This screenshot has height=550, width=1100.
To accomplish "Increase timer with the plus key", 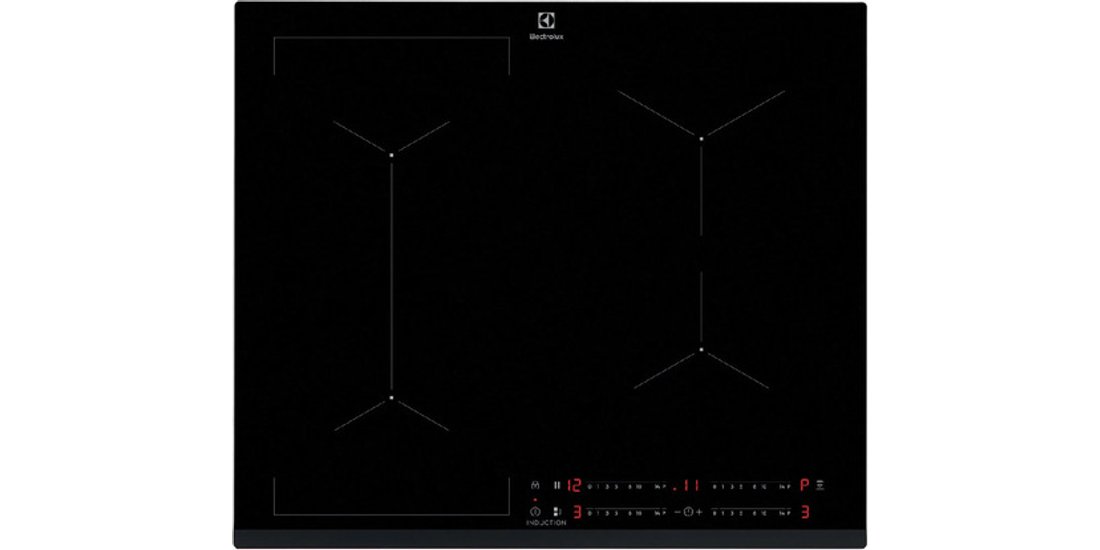I will (x=699, y=512).
